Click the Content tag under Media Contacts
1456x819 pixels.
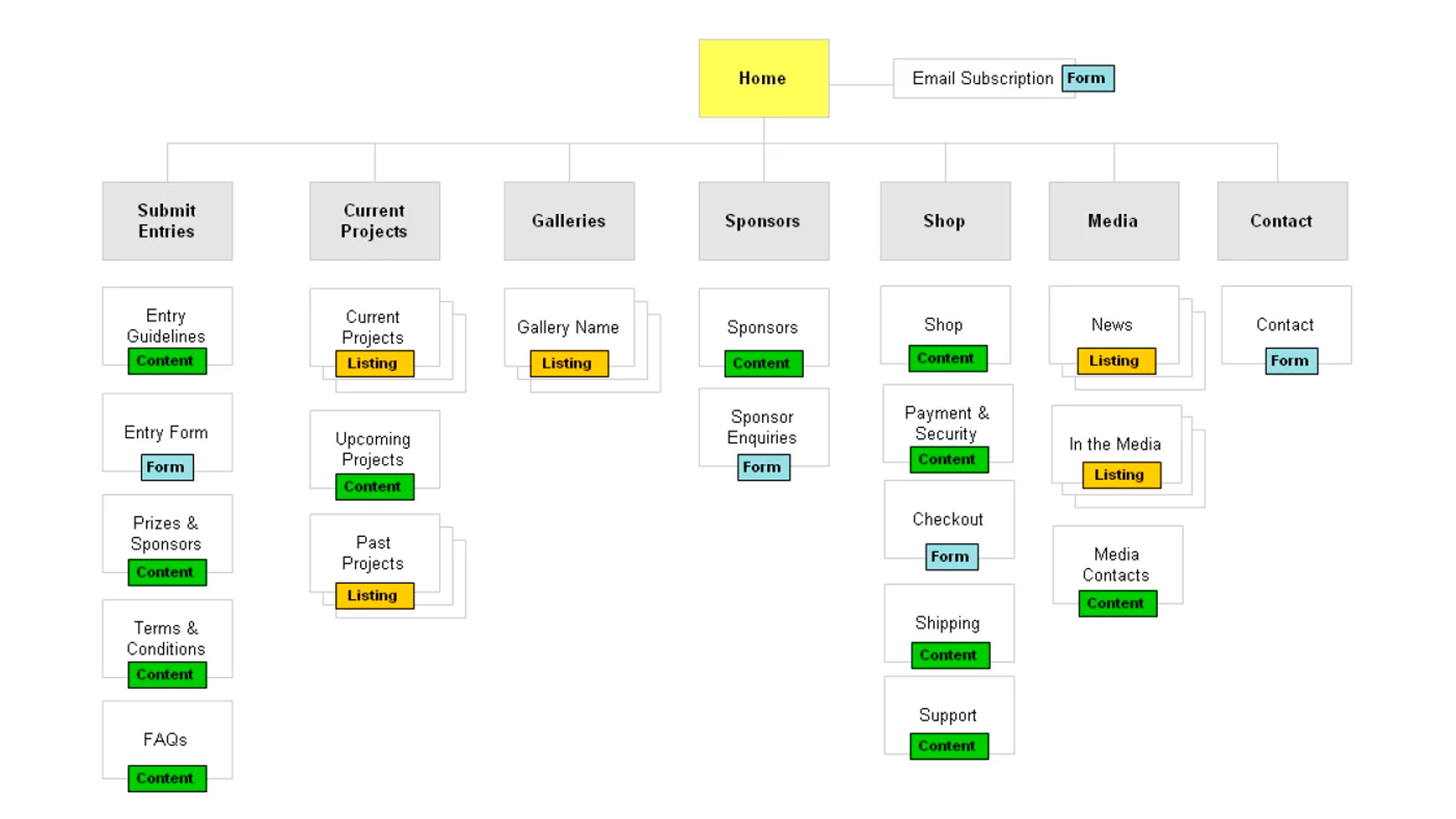point(1117,604)
